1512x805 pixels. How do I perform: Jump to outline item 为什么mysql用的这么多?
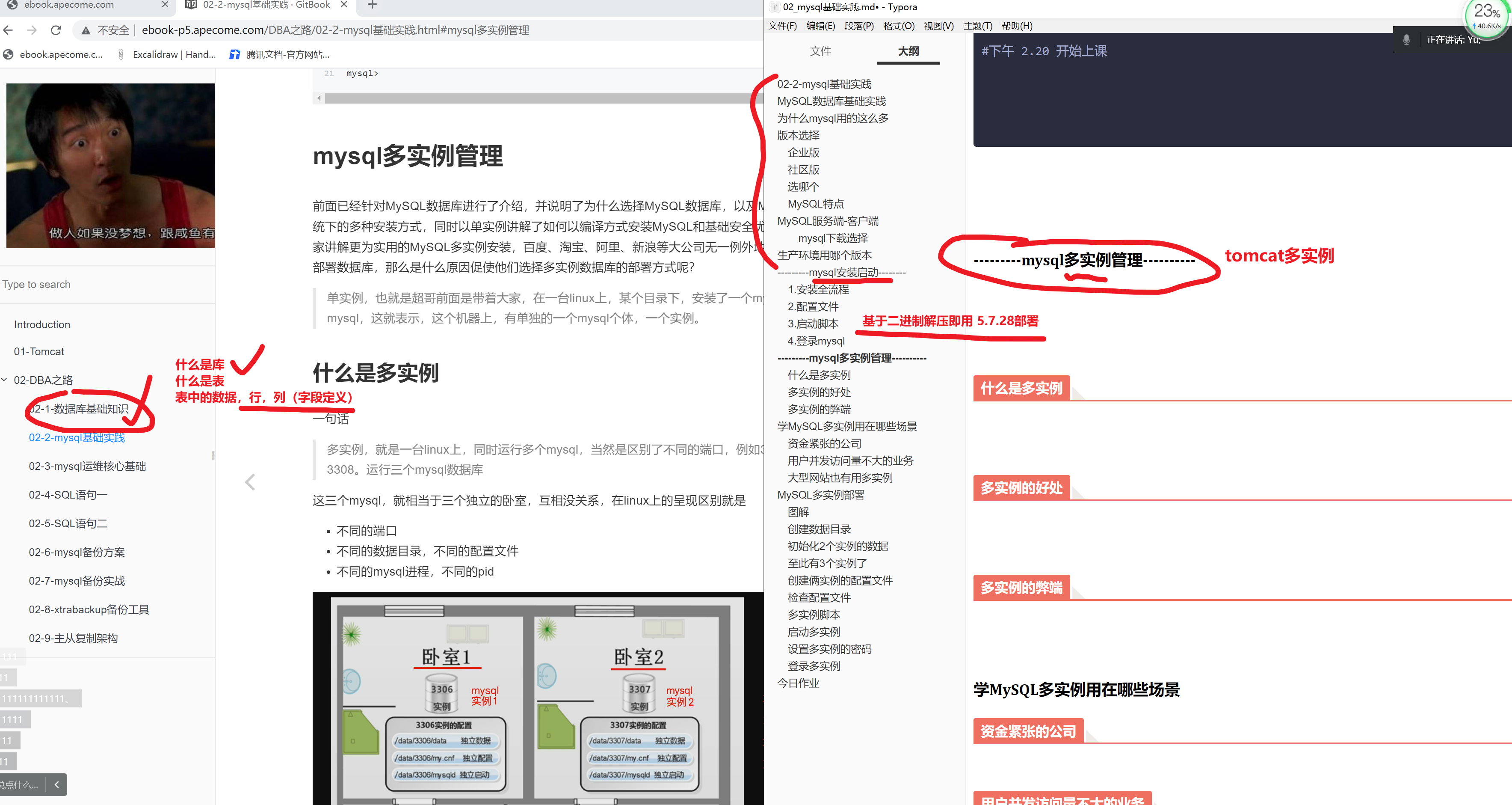(x=833, y=119)
